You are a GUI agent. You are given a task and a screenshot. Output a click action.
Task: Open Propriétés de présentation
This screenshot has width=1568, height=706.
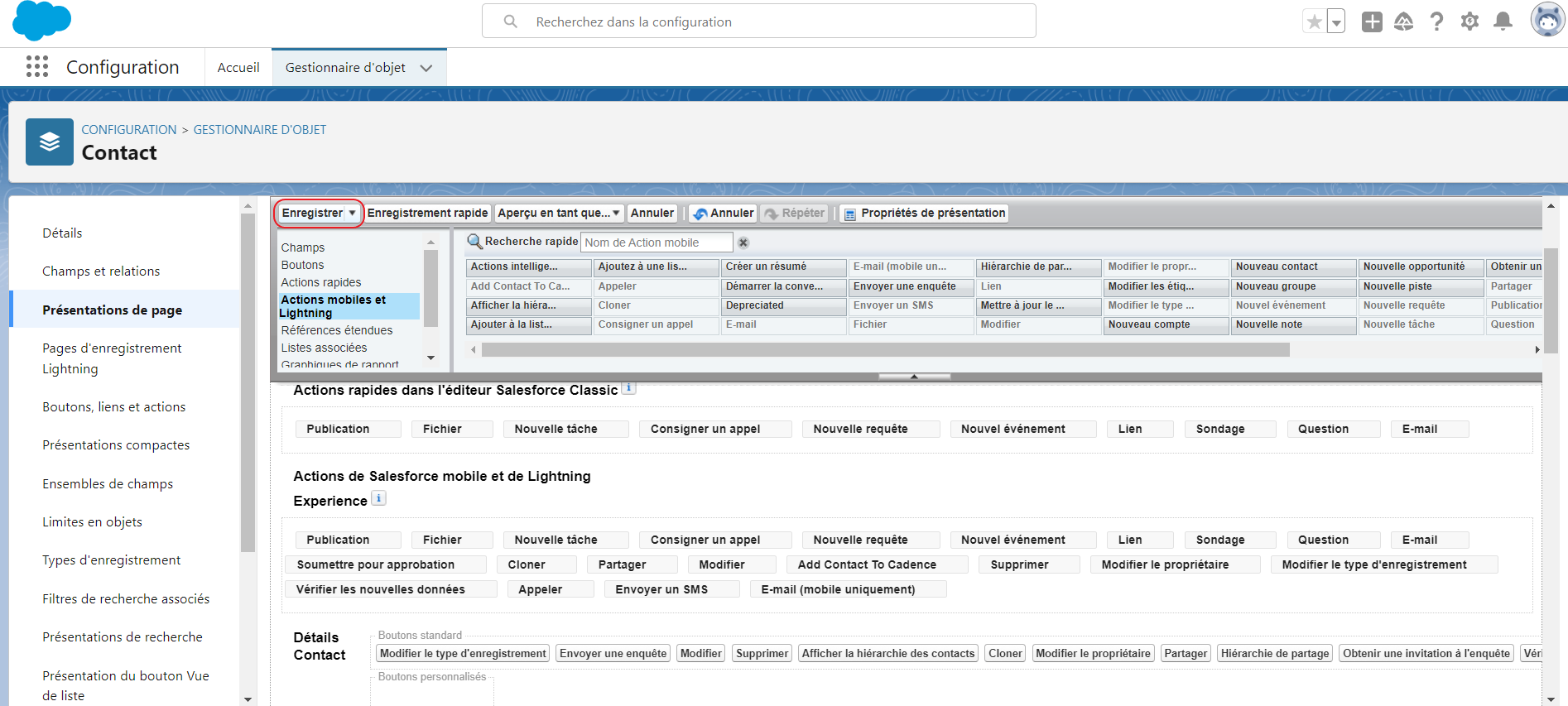(924, 214)
